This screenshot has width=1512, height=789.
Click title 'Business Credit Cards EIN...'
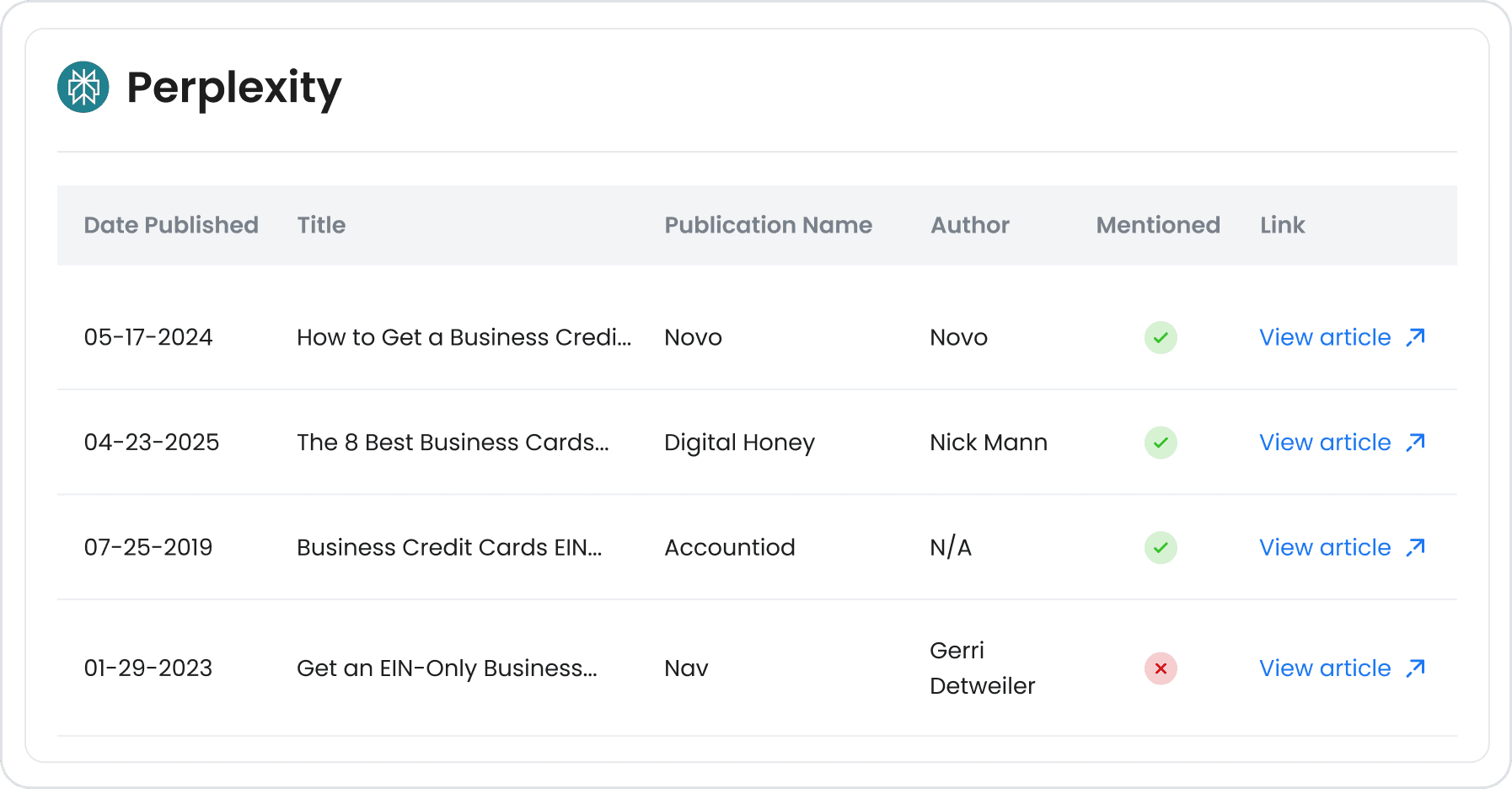pyautogui.click(x=449, y=548)
